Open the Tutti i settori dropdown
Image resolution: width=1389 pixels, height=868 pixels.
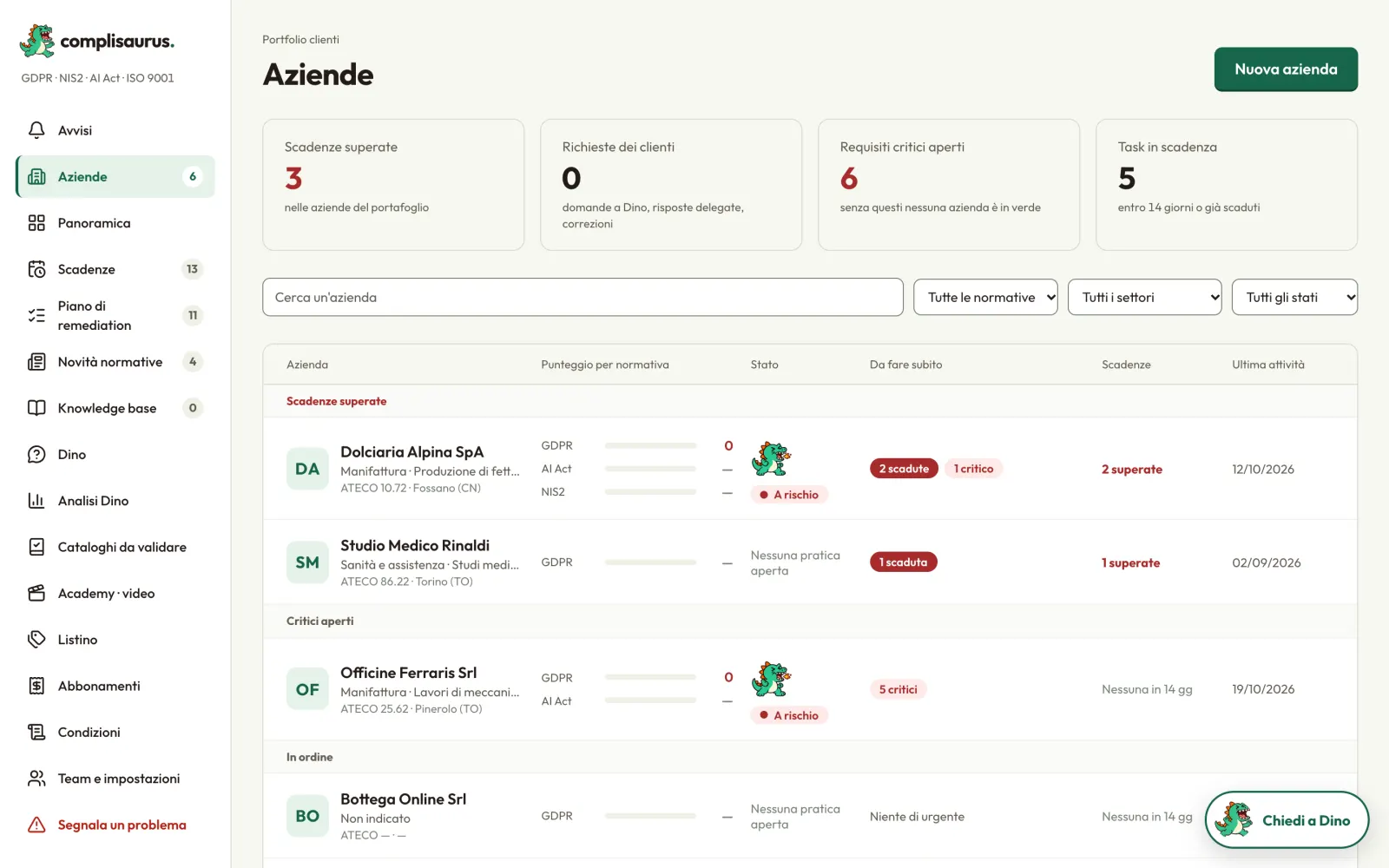click(x=1144, y=297)
